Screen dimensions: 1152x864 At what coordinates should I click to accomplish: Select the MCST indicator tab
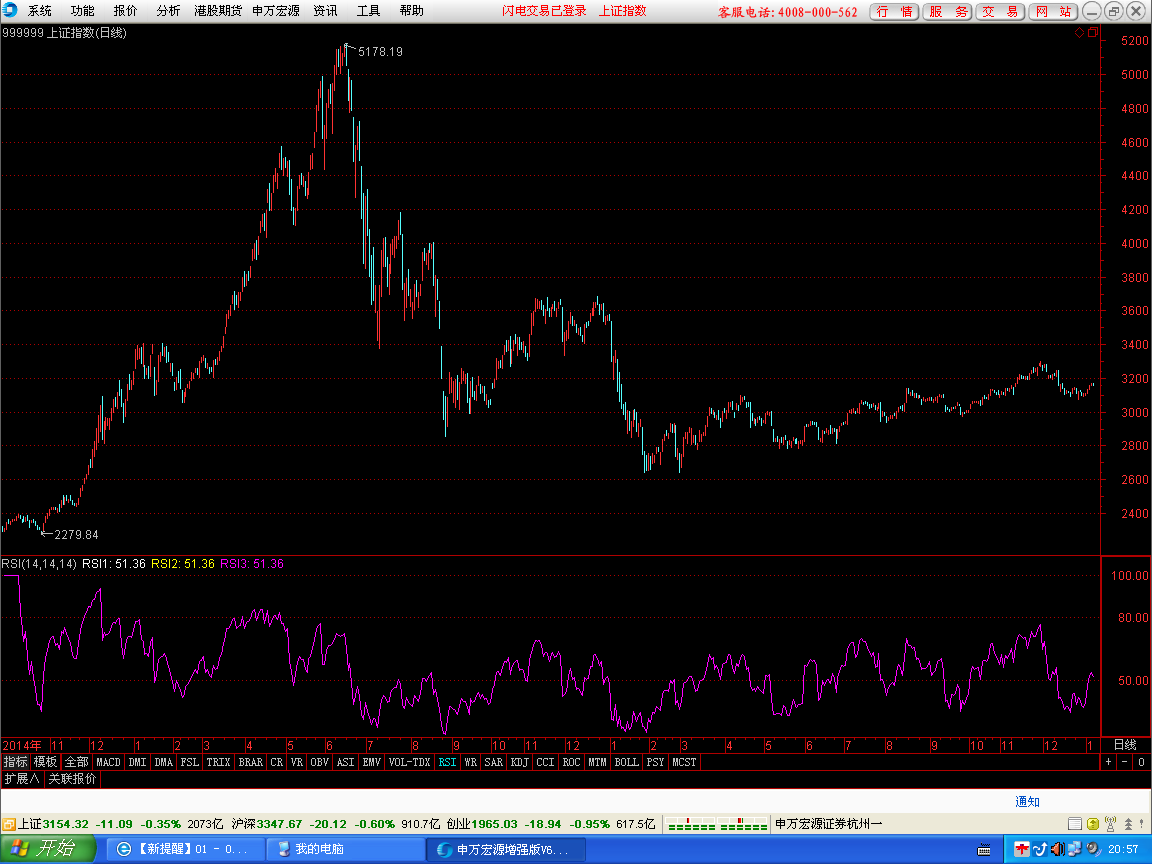(684, 762)
